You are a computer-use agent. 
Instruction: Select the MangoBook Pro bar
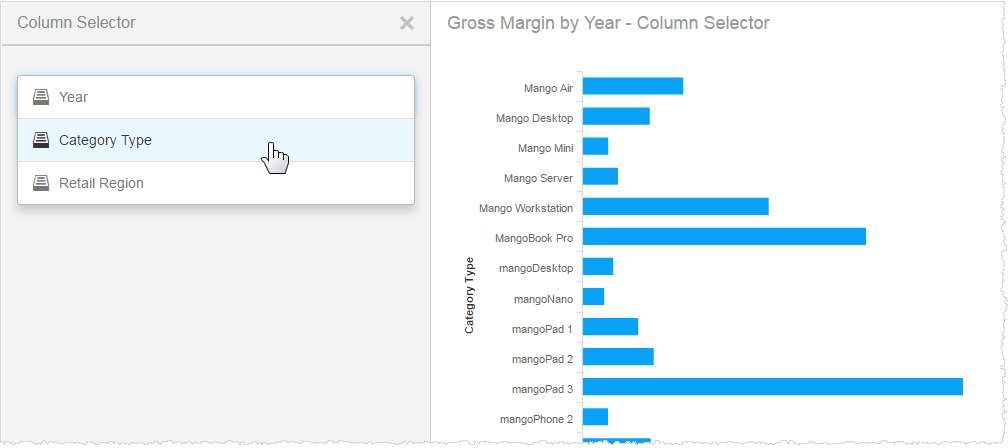pos(724,236)
